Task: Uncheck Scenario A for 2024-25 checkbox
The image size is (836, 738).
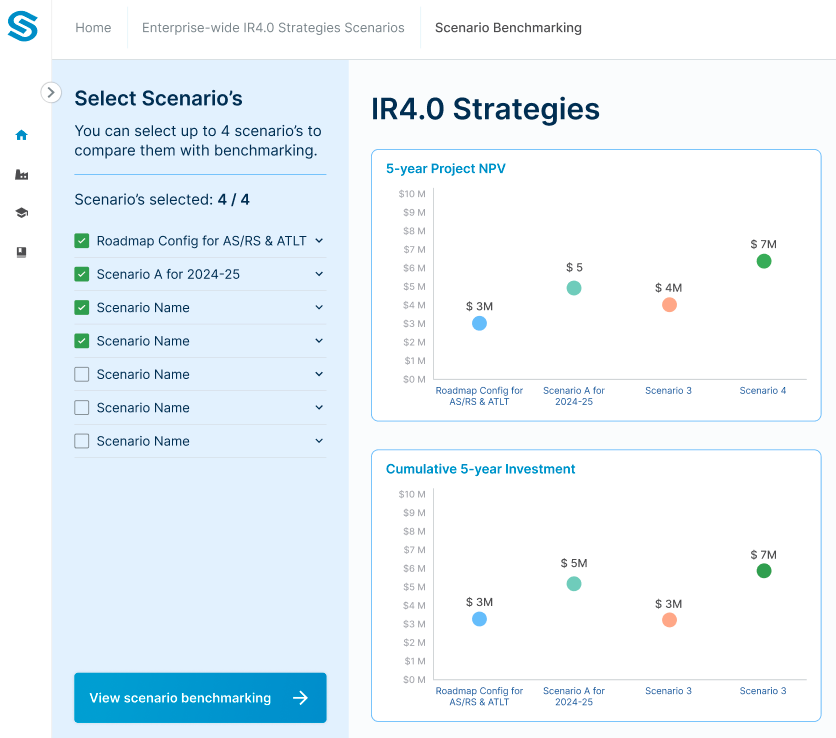Action: (82, 274)
